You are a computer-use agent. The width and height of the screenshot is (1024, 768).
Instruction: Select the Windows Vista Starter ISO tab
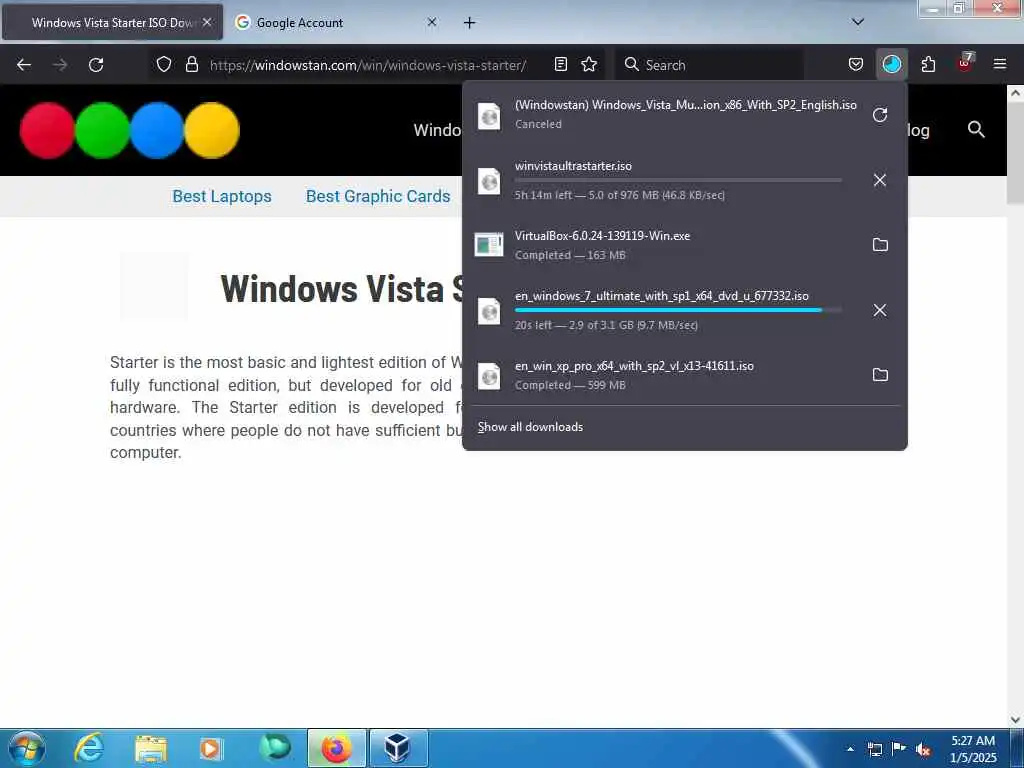click(x=112, y=23)
